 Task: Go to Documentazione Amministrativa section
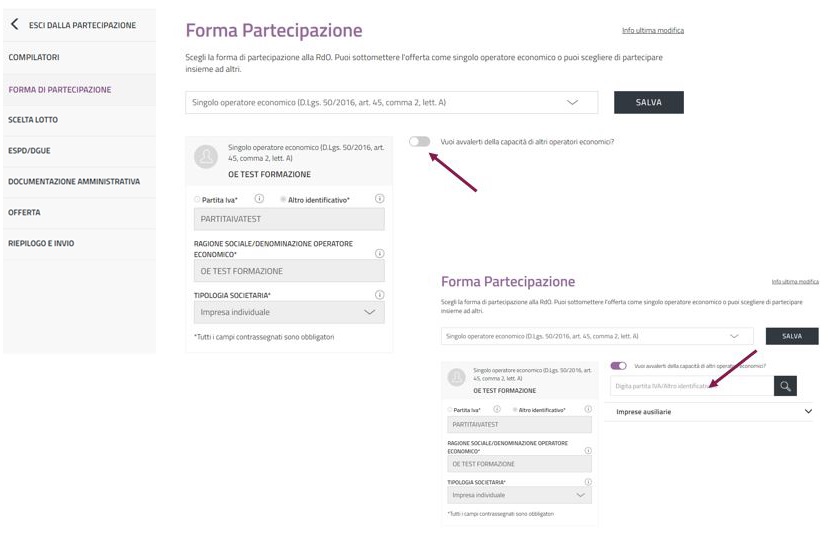point(74,182)
